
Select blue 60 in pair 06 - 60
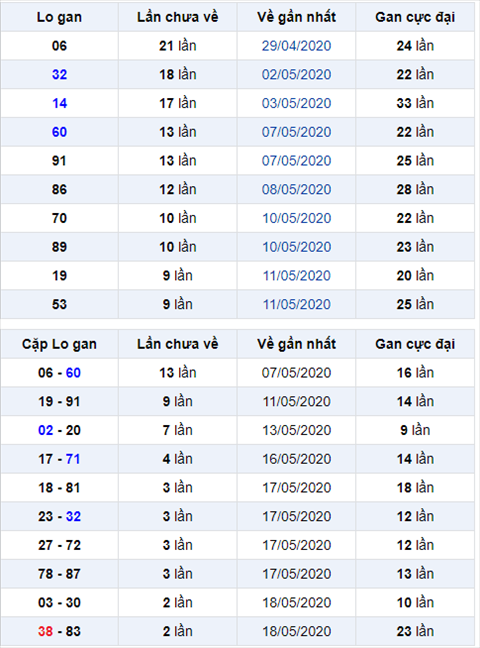tap(73, 372)
